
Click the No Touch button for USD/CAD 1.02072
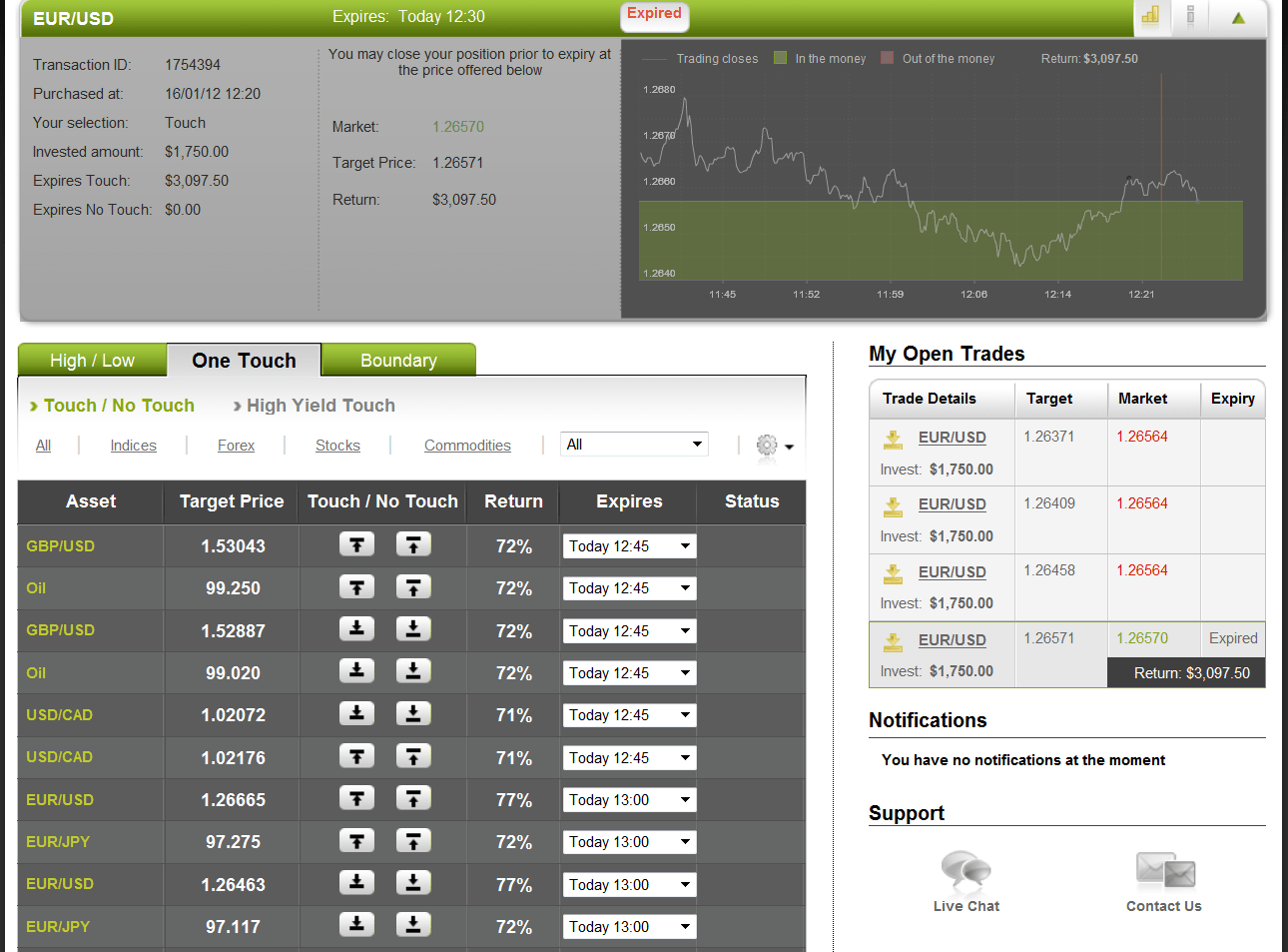tap(412, 713)
